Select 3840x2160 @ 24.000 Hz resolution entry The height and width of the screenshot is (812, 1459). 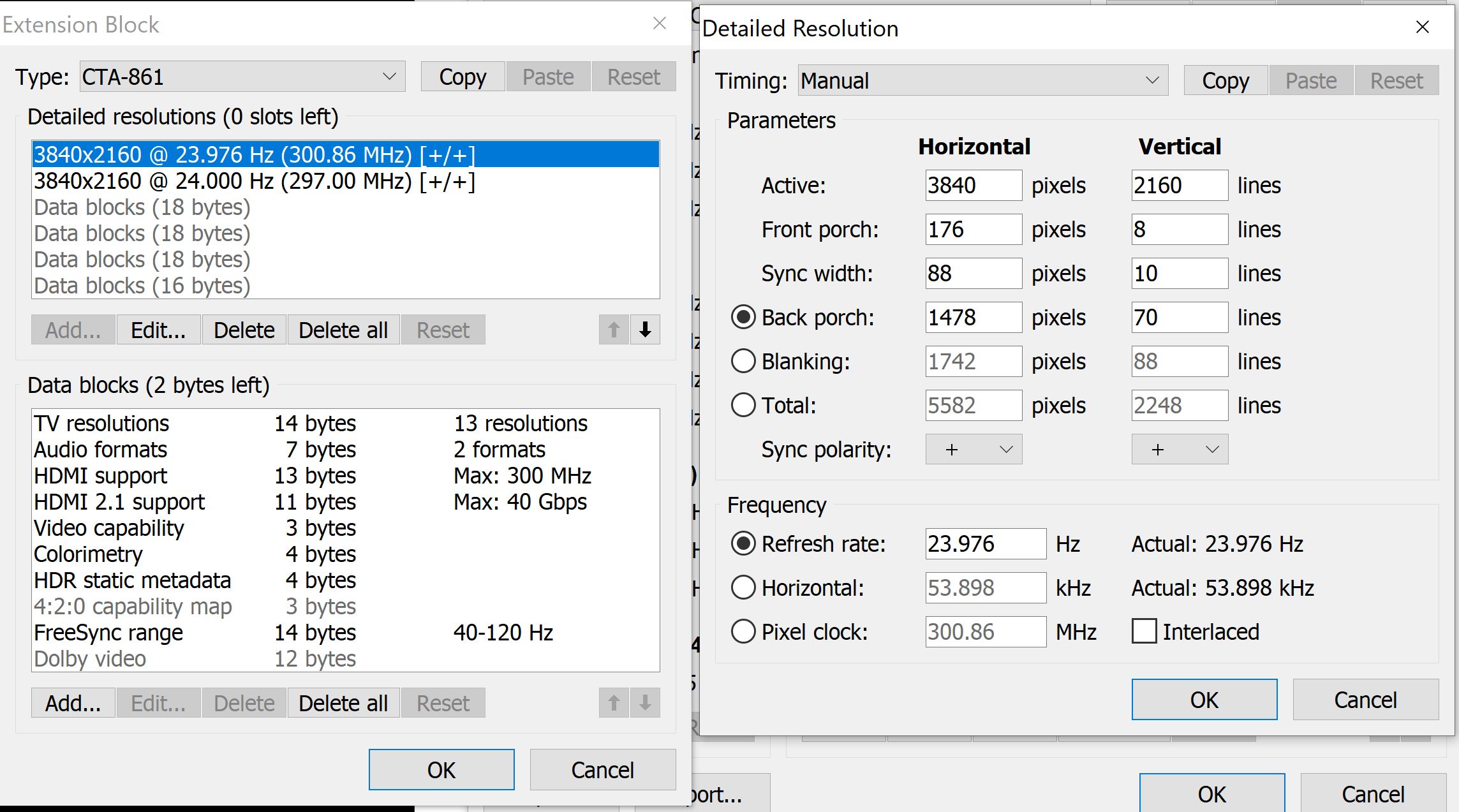tap(254, 181)
